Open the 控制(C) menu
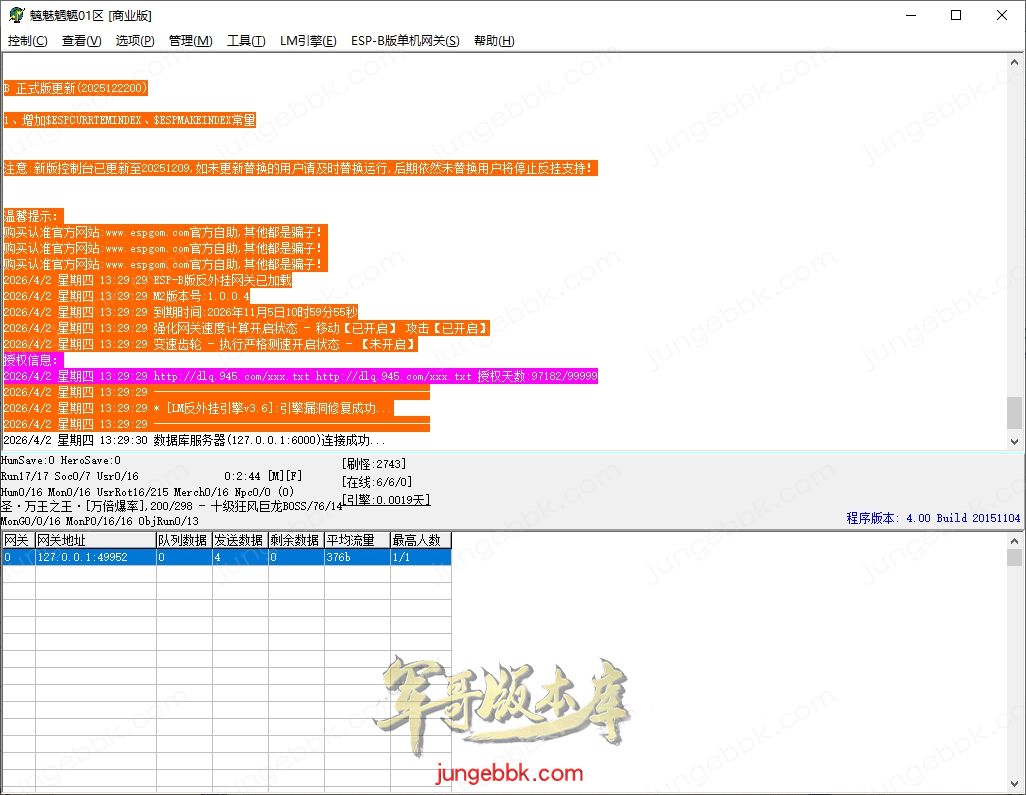Viewport: 1026px width, 795px height. pos(27,41)
